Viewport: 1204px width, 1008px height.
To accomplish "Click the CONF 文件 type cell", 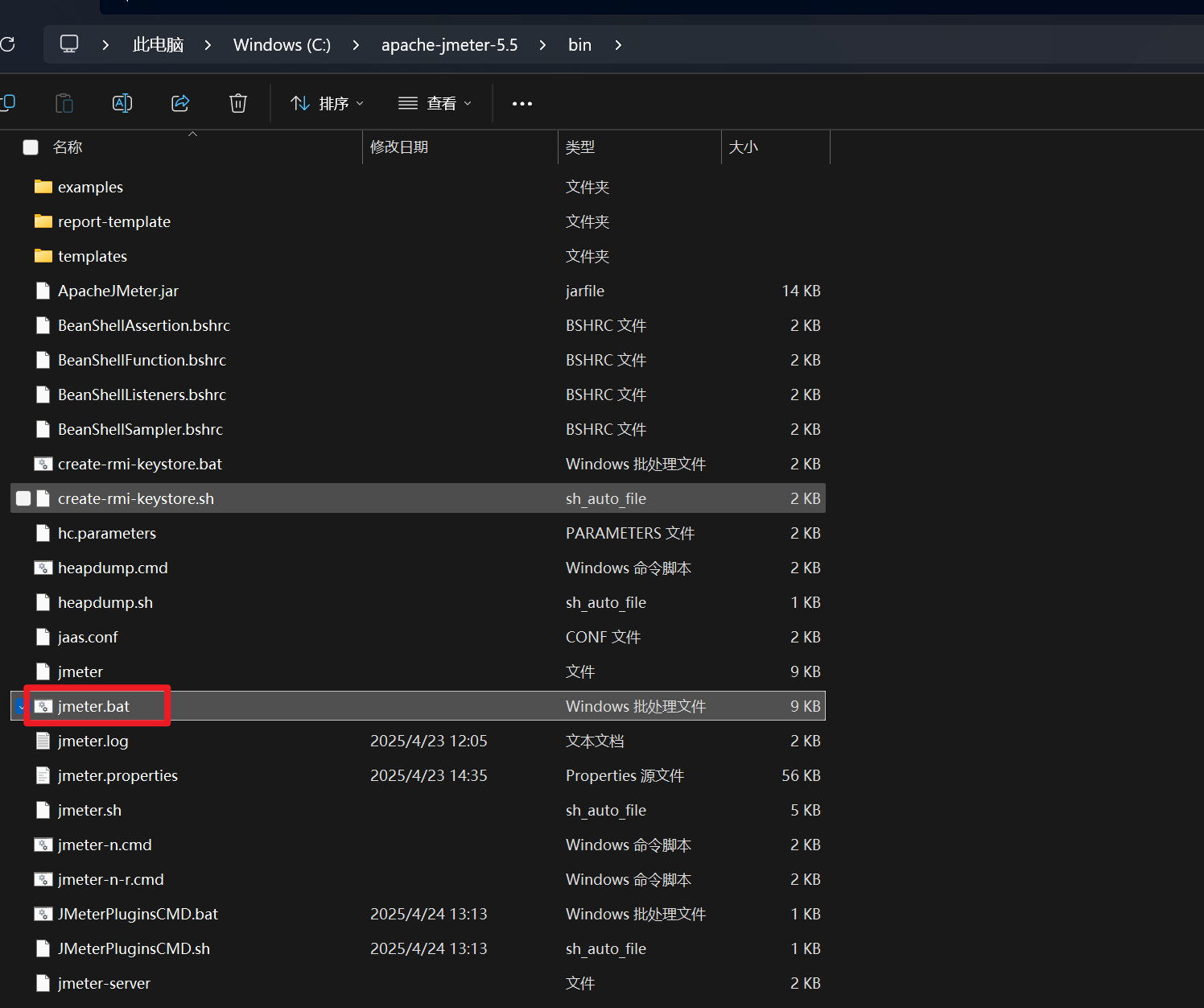I will click(603, 637).
